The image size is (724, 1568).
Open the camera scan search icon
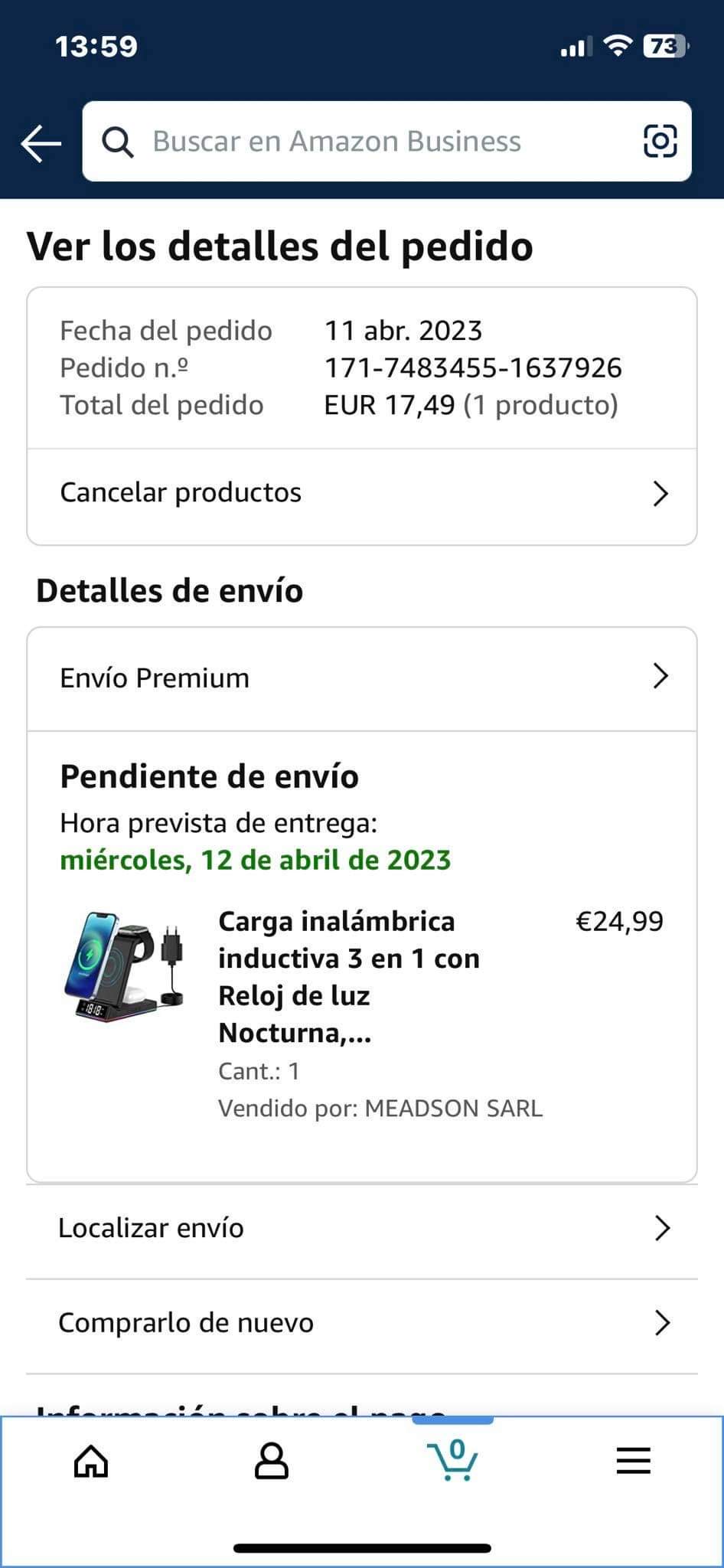660,141
